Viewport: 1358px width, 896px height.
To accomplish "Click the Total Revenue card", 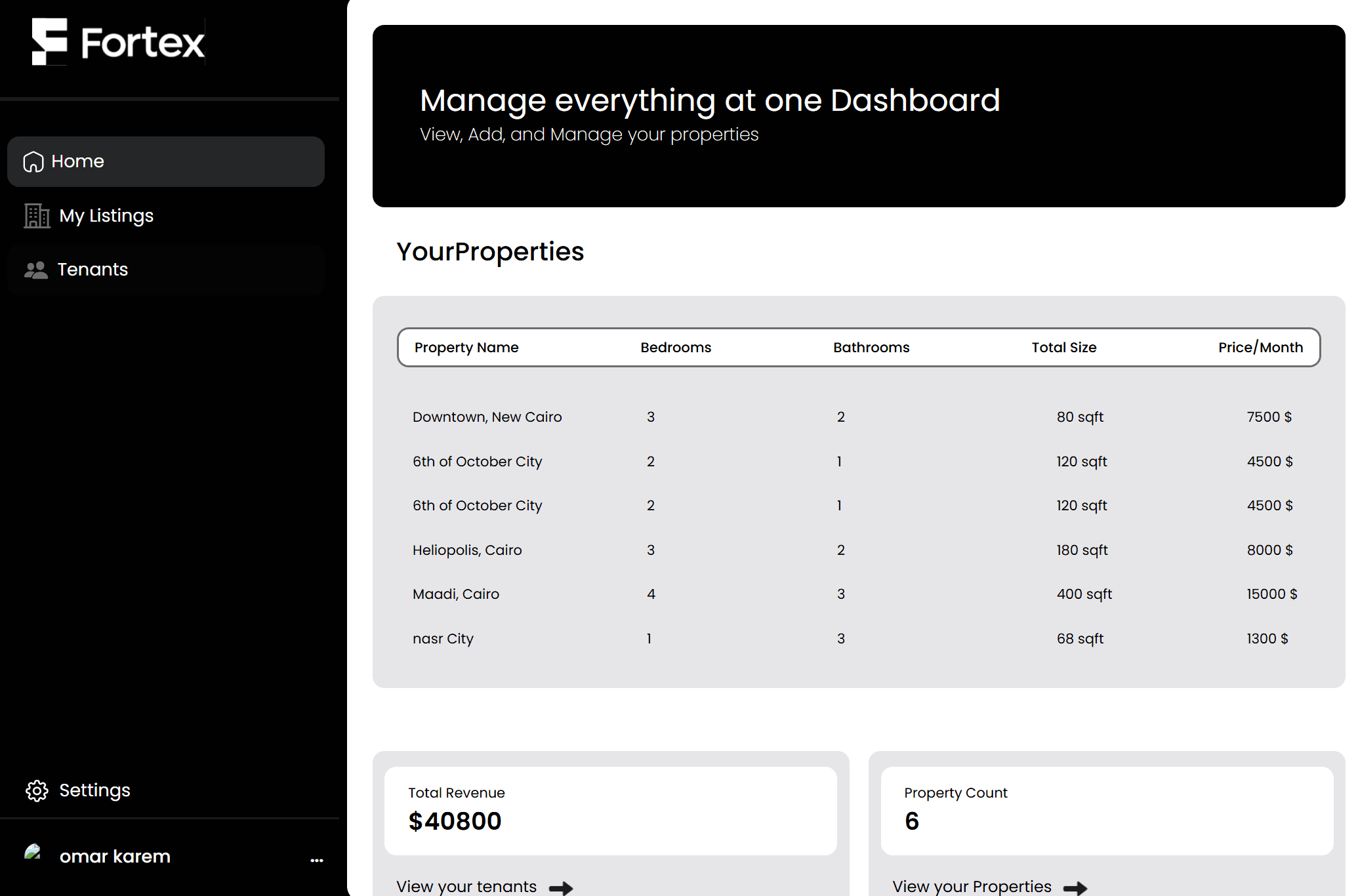I will coord(610,810).
